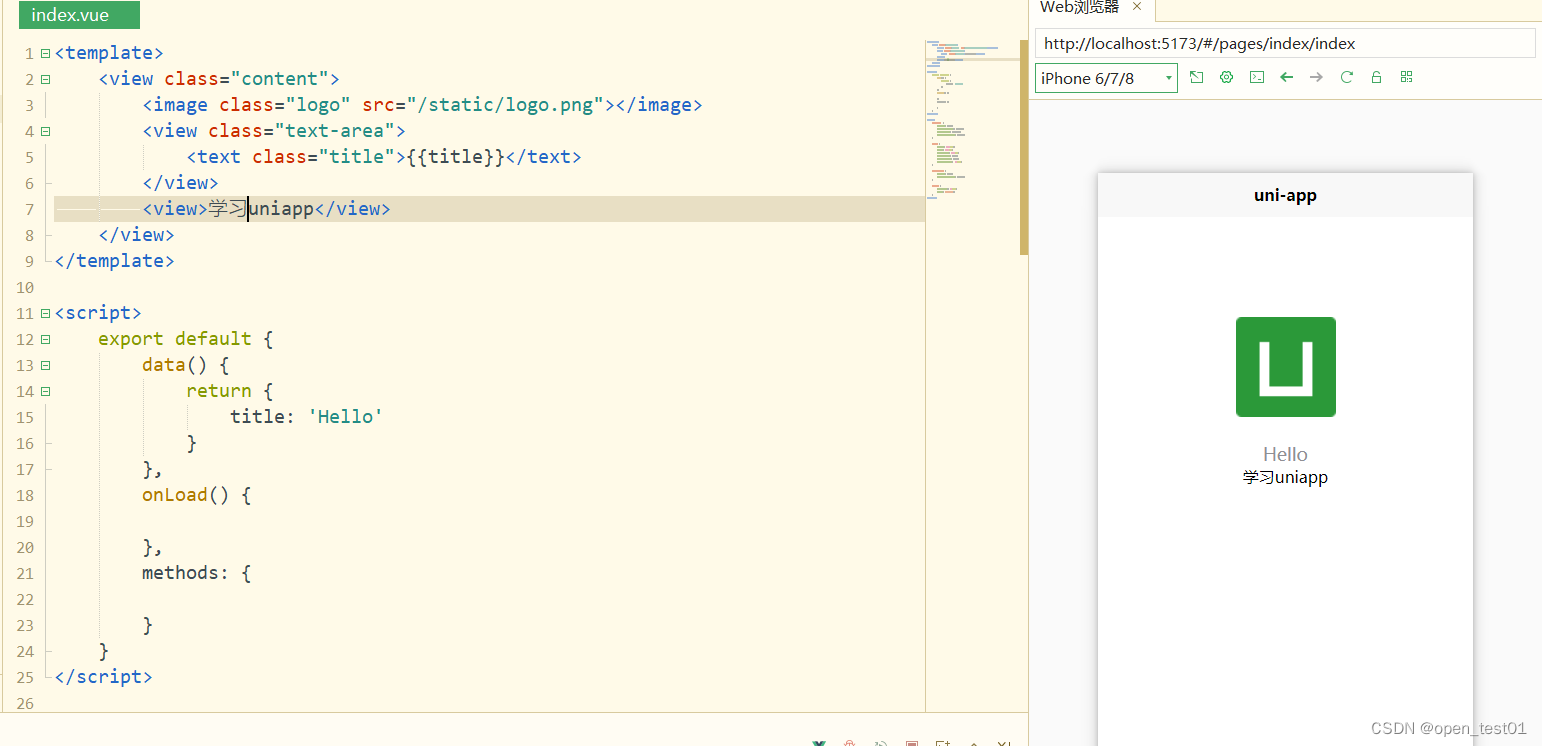The height and width of the screenshot is (746, 1542).
Task: Click 'return' keyword on line 14
Action: pos(219,391)
